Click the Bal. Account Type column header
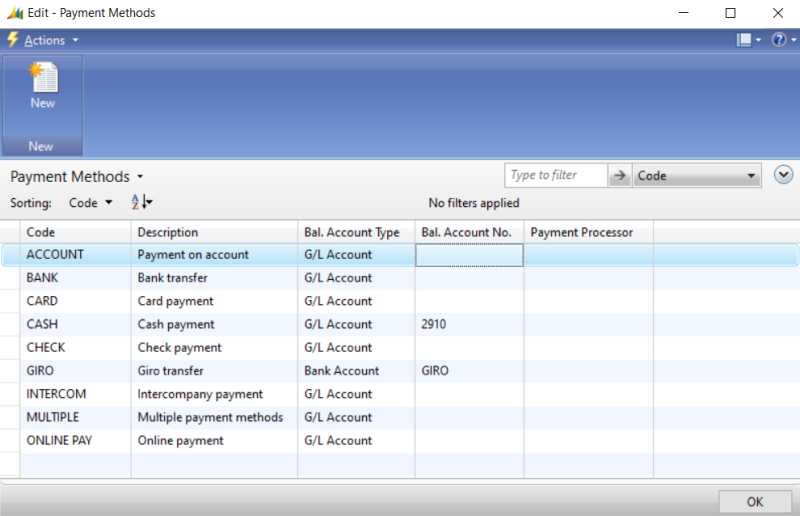 click(x=352, y=232)
